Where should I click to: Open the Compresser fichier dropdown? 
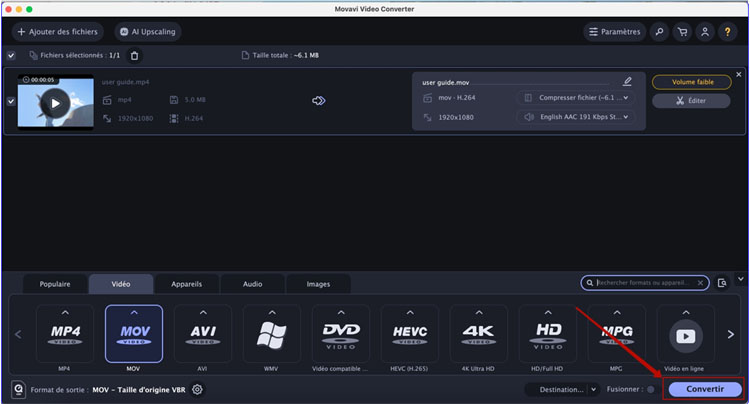pyautogui.click(x=575, y=98)
